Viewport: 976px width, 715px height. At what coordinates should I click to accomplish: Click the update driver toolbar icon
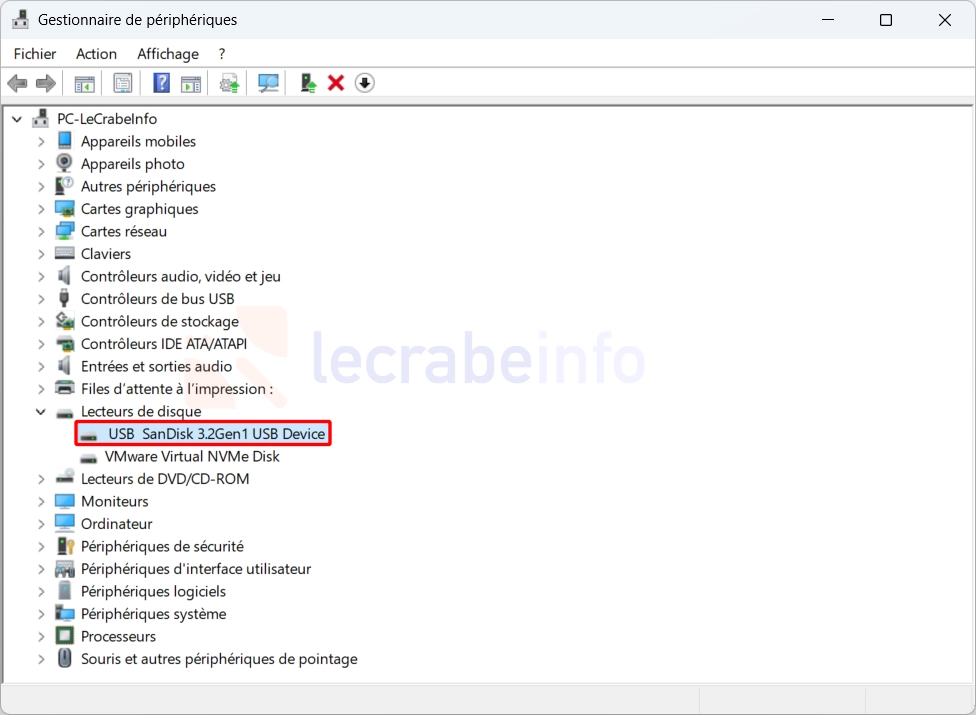[230, 83]
